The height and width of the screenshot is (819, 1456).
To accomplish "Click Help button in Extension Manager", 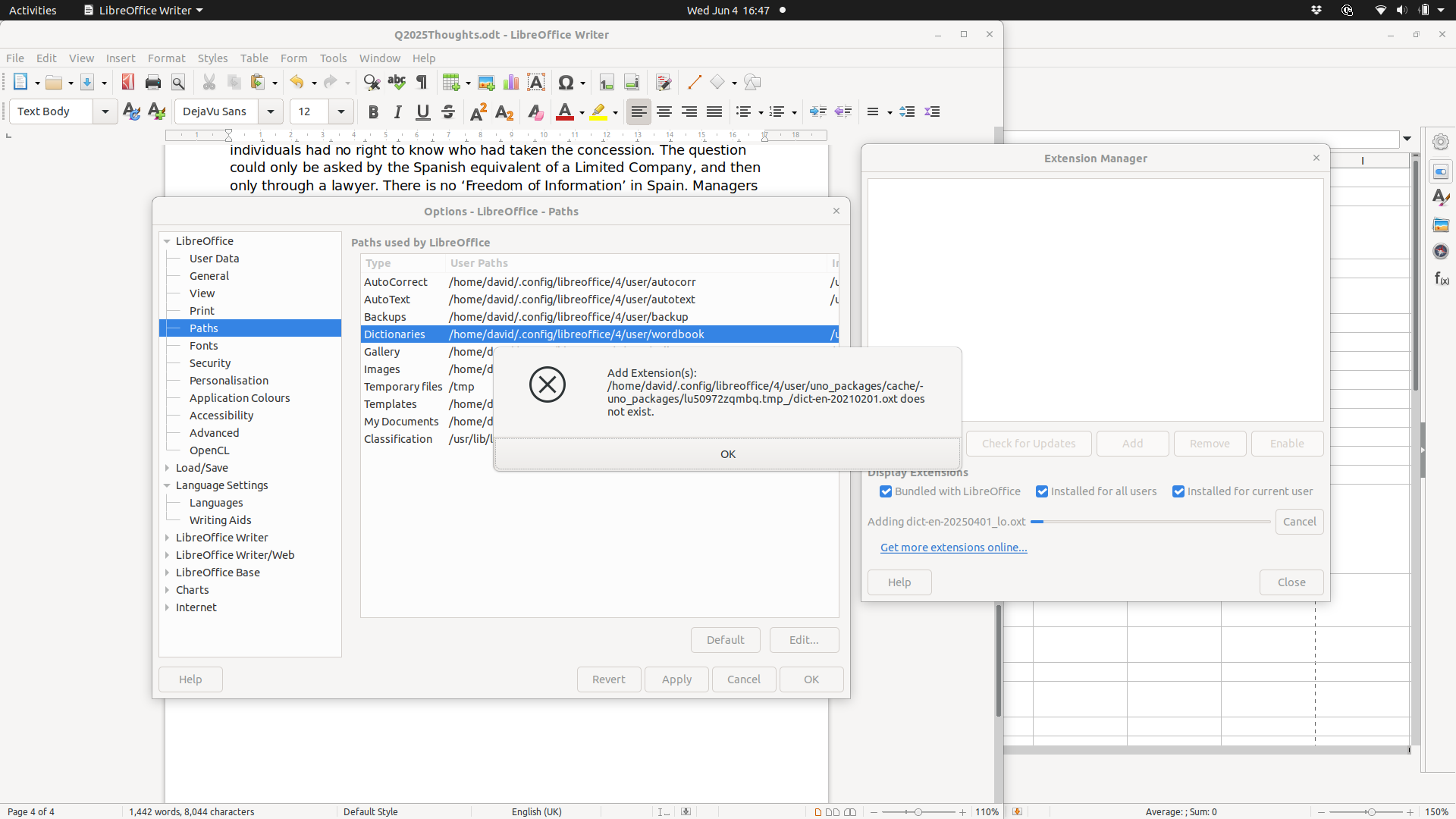I will coord(899,582).
